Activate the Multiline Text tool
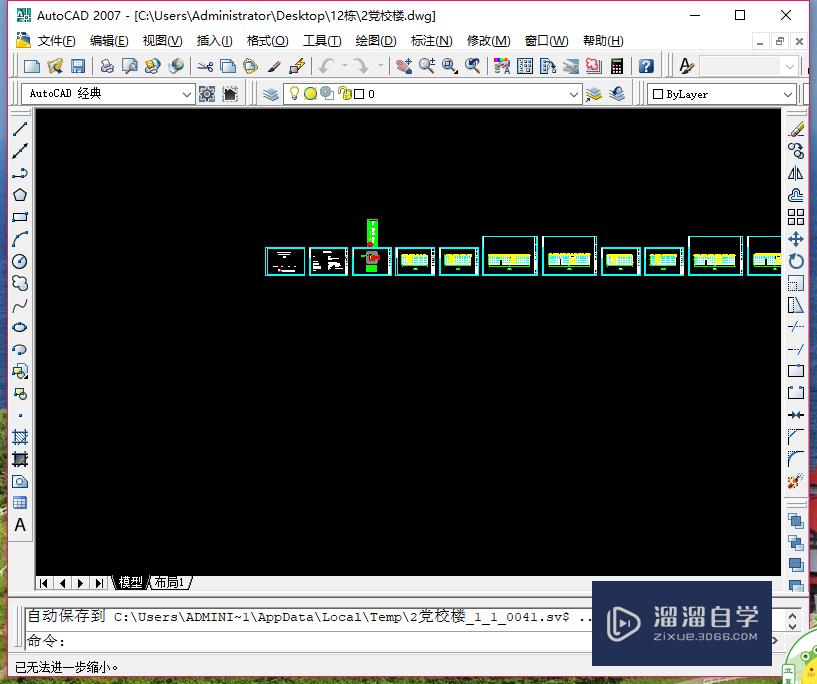Screen dimensions: 817x684 click(x=20, y=525)
